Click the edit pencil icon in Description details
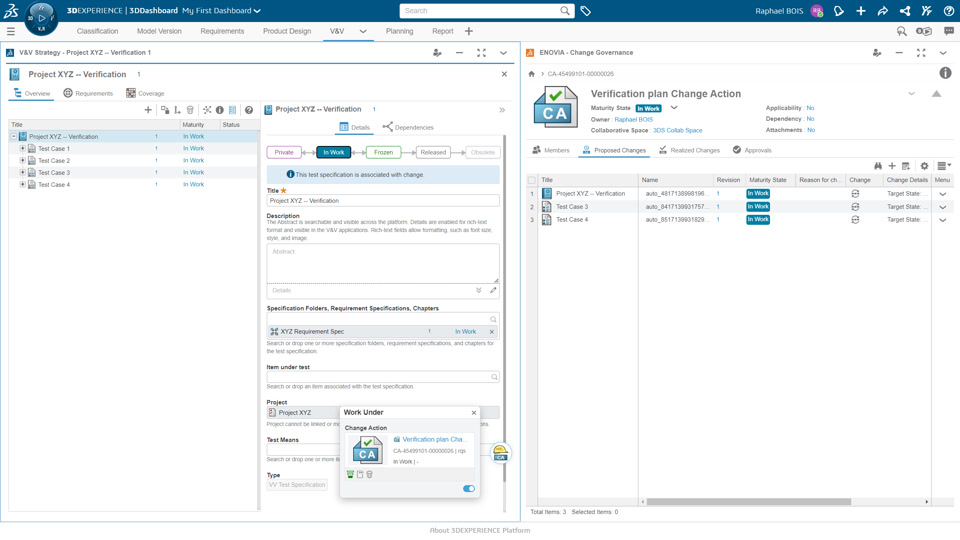The height and width of the screenshot is (540, 960). point(493,290)
